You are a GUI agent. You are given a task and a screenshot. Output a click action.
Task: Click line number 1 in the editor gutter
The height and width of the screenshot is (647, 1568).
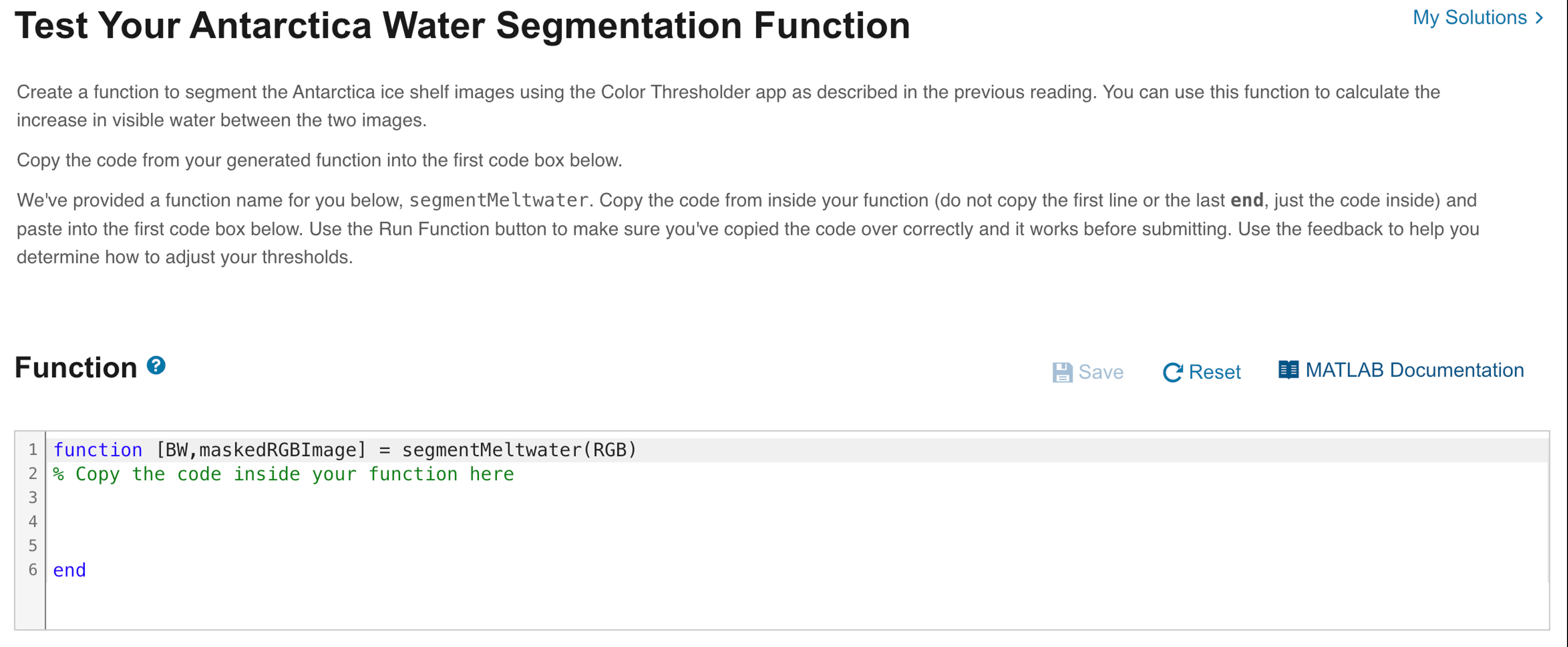[x=33, y=450]
